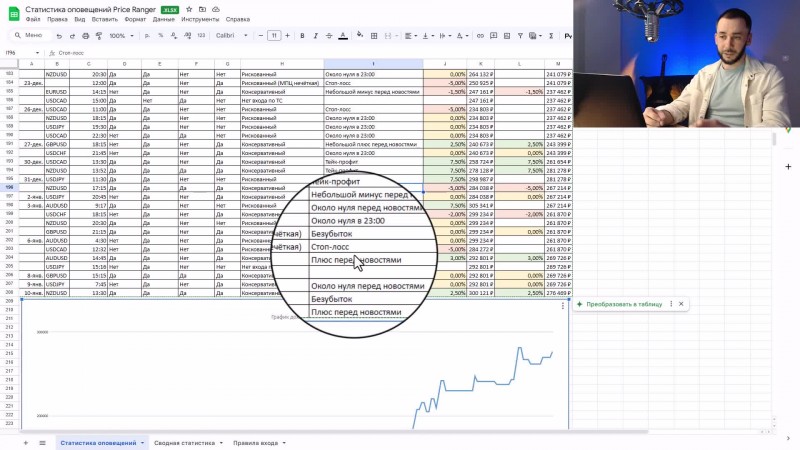Click the Redo arrow icon
This screenshot has width=800, height=450.
72,36
